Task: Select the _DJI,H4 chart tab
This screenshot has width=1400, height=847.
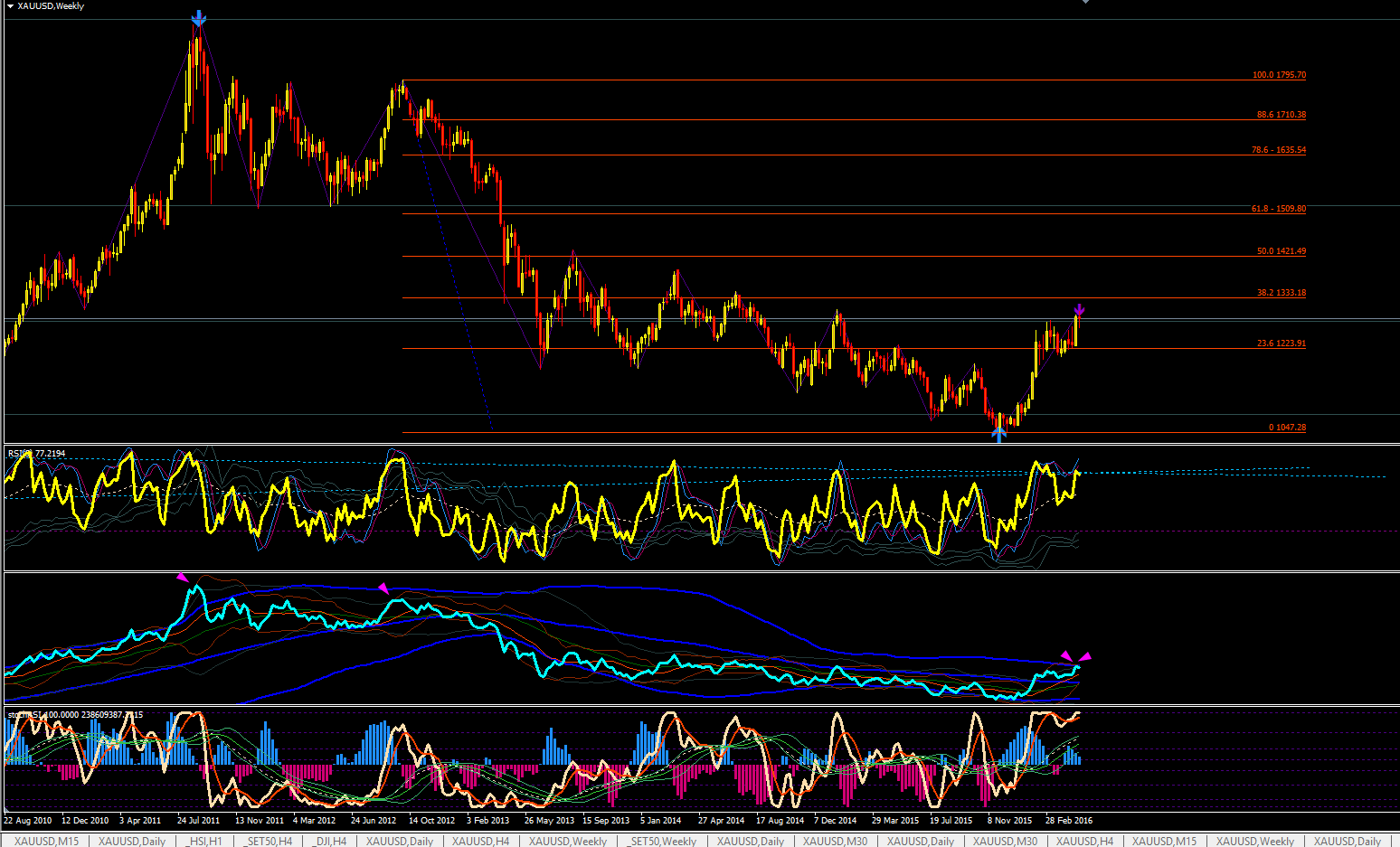Action: [329, 841]
